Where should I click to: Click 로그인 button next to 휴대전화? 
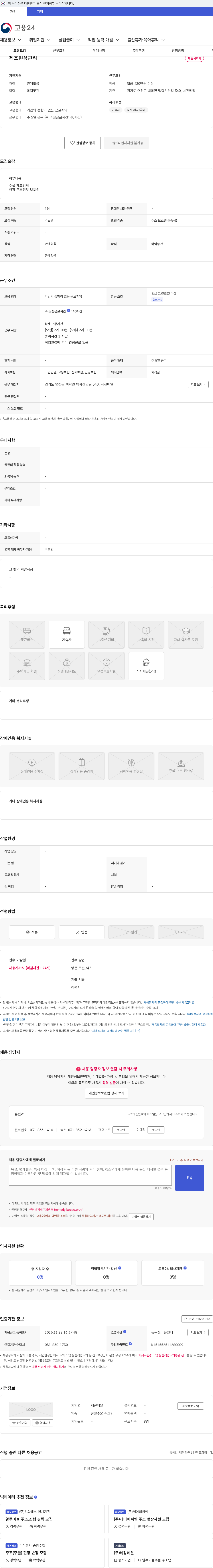121,1130
